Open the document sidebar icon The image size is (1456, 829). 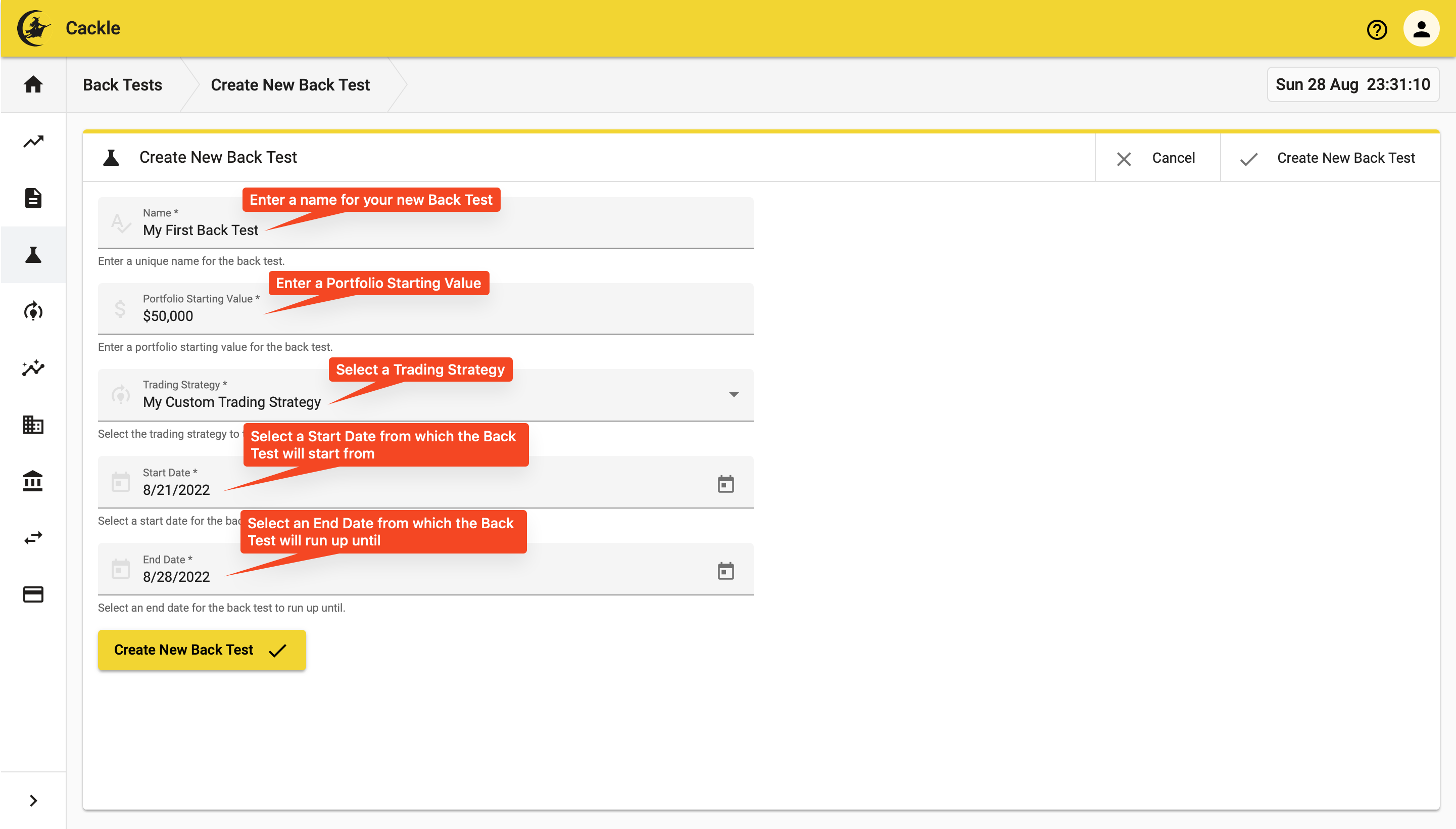tap(33, 198)
